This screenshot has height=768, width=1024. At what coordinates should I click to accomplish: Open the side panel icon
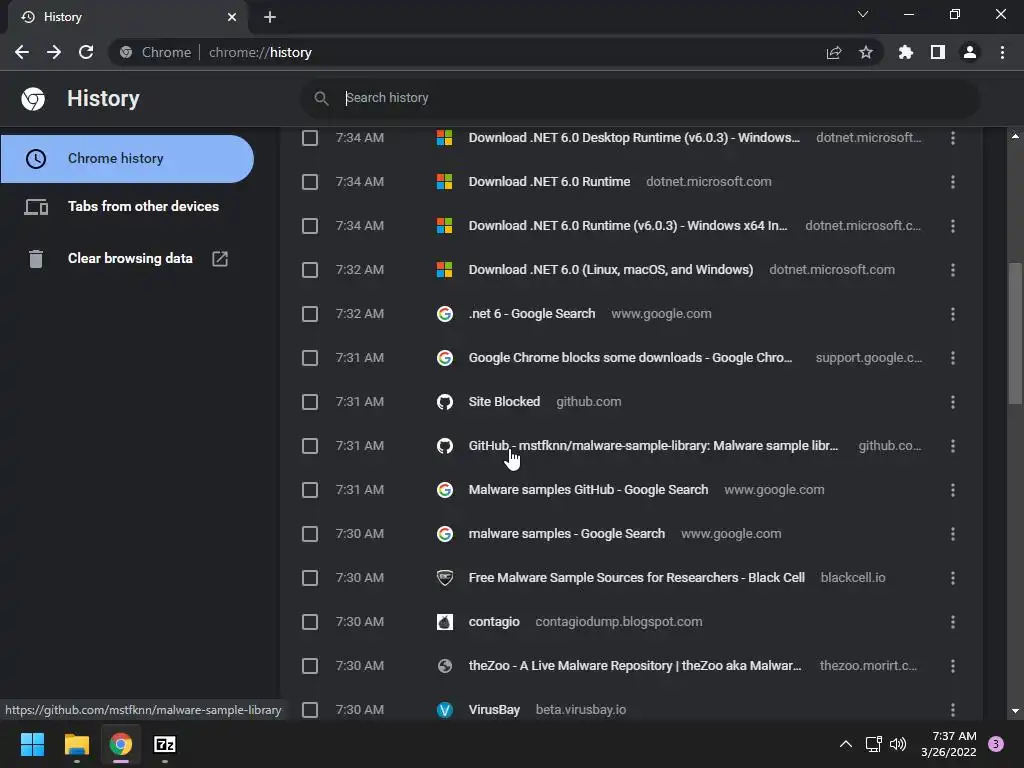click(x=938, y=52)
